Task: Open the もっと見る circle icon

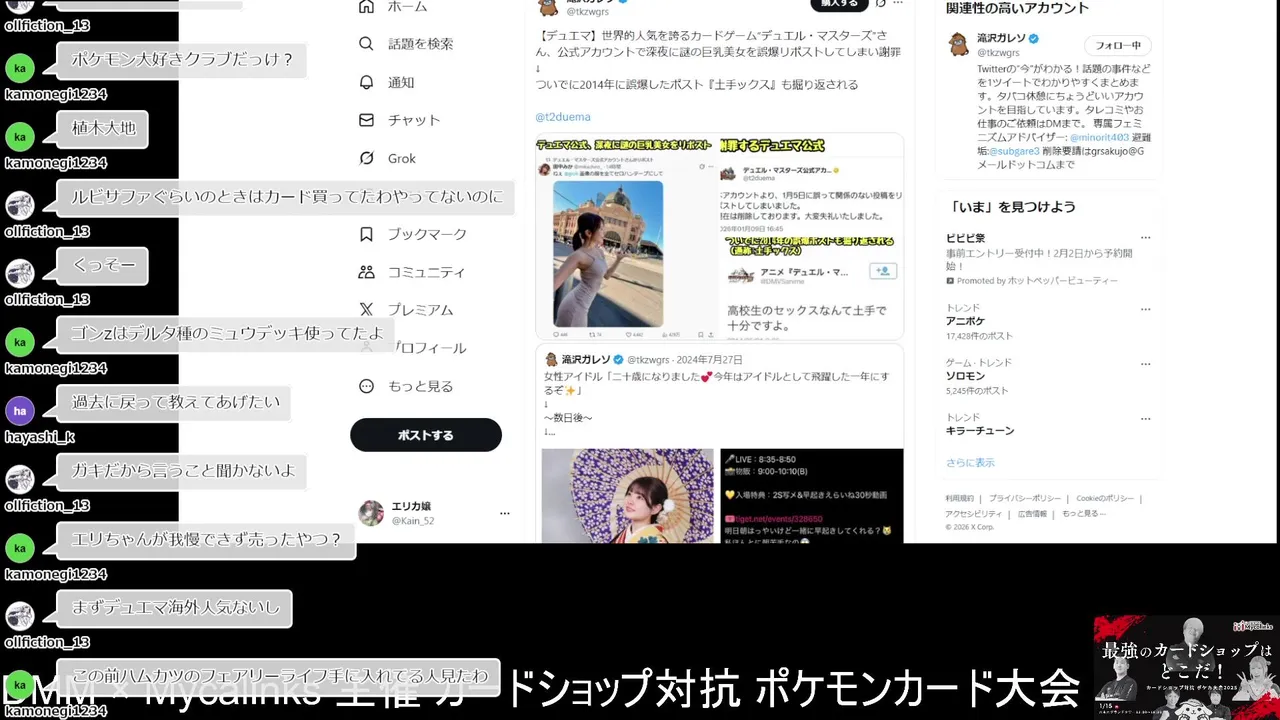Action: (x=366, y=386)
